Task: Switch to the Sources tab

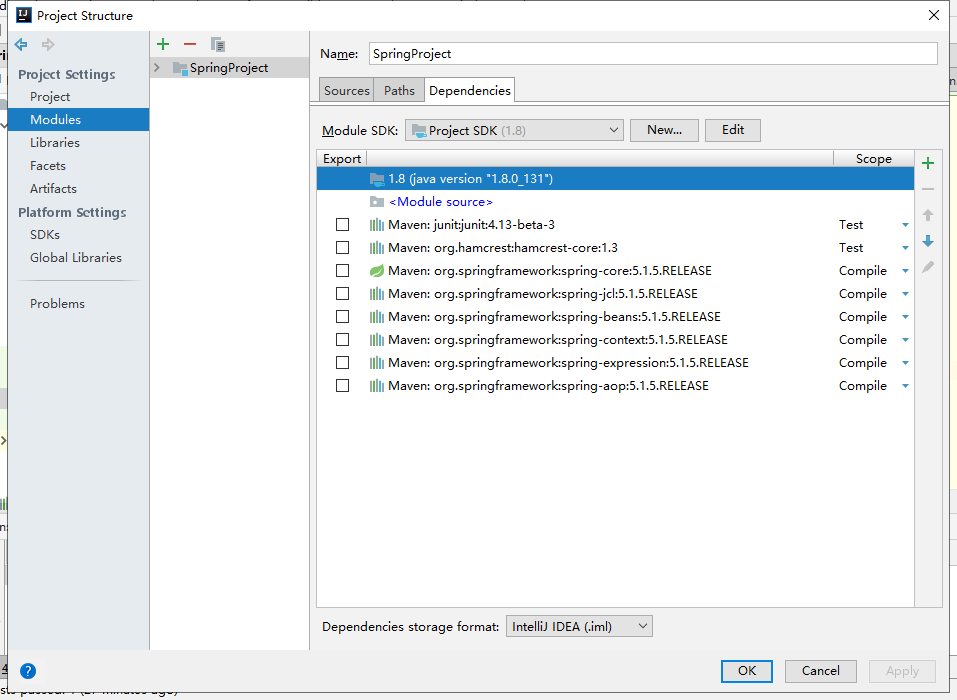Action: coord(347,90)
